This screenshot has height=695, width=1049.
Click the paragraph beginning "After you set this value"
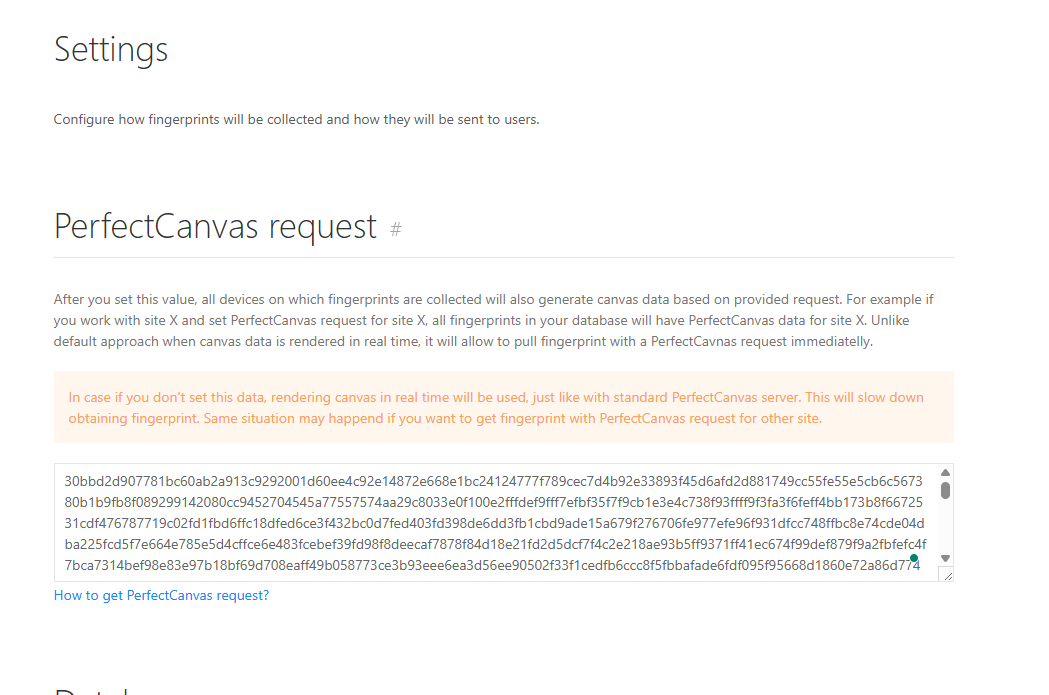point(493,320)
